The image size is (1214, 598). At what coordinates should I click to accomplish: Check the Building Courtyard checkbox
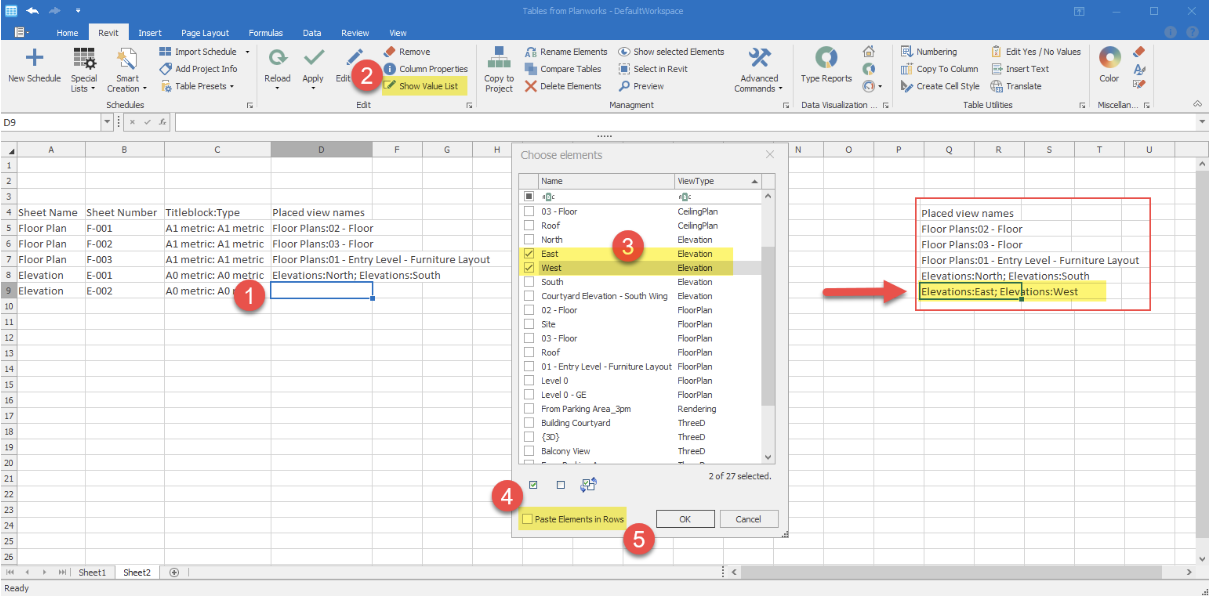[x=530, y=423]
